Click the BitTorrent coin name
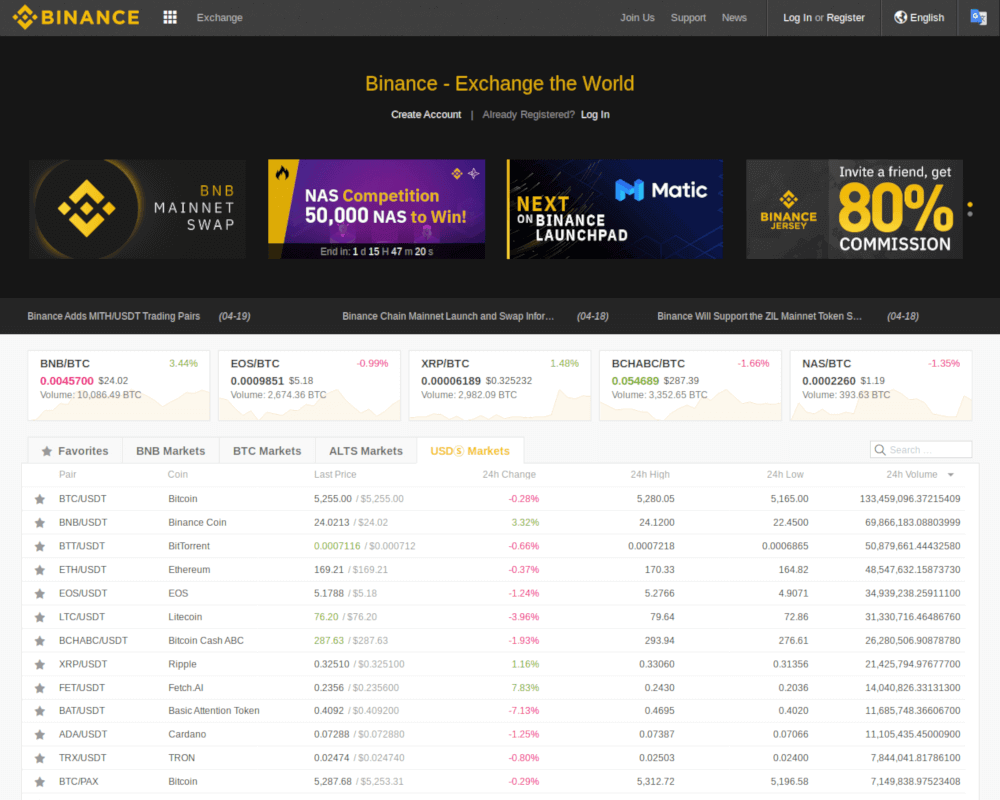Viewport: 1000px width, 800px height. click(x=189, y=546)
